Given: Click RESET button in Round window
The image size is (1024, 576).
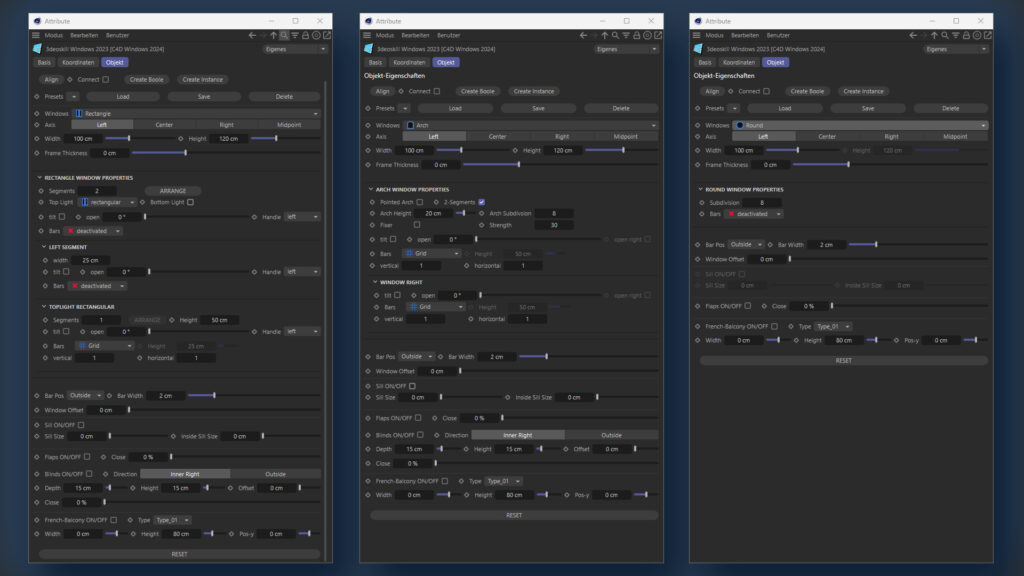Looking at the screenshot, I should [x=843, y=360].
